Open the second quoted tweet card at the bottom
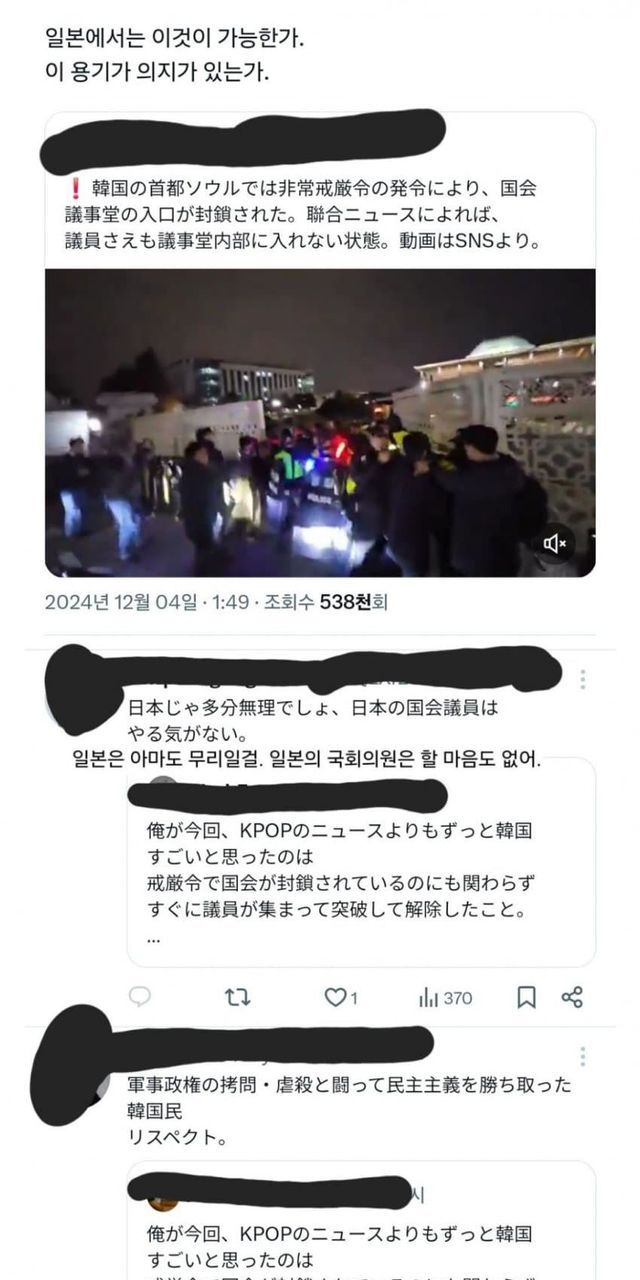 (x=361, y=1220)
